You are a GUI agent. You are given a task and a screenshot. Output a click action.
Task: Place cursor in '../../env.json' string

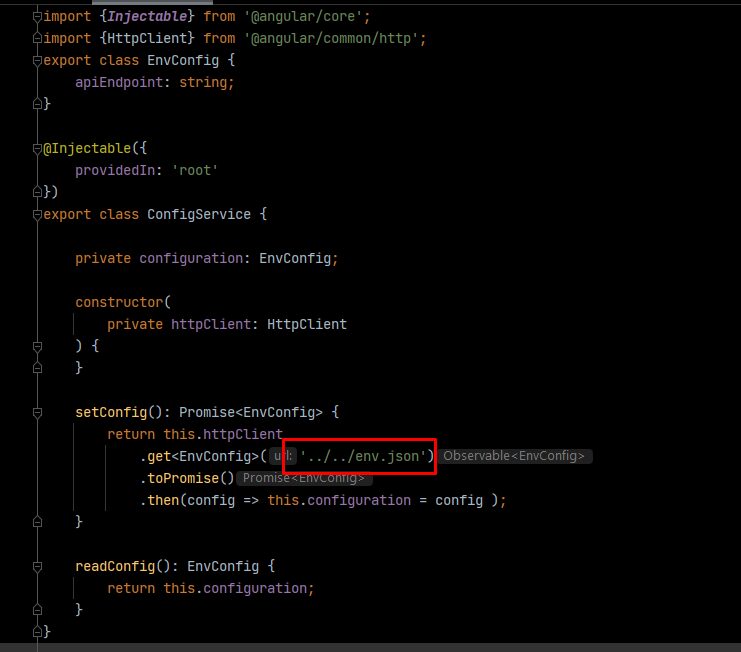[363, 456]
